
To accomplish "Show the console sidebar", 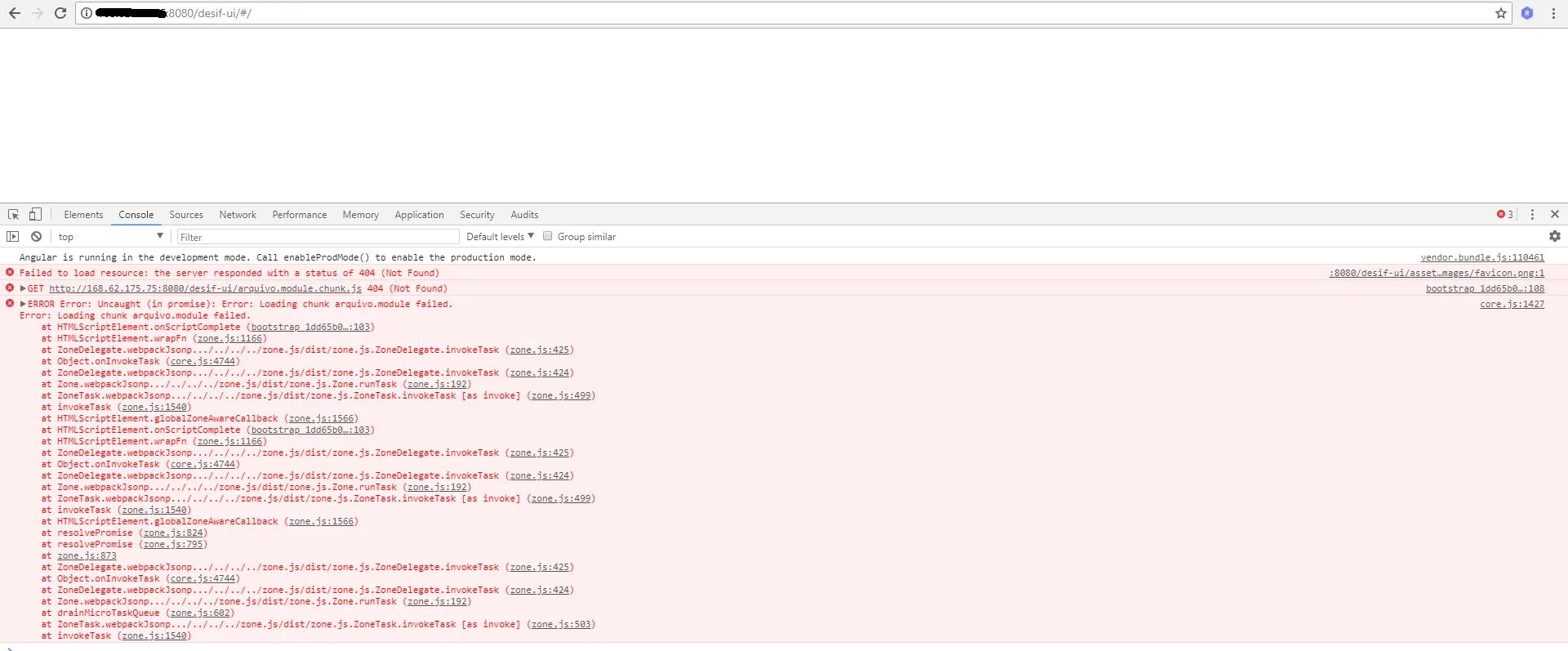I will coord(13,237).
